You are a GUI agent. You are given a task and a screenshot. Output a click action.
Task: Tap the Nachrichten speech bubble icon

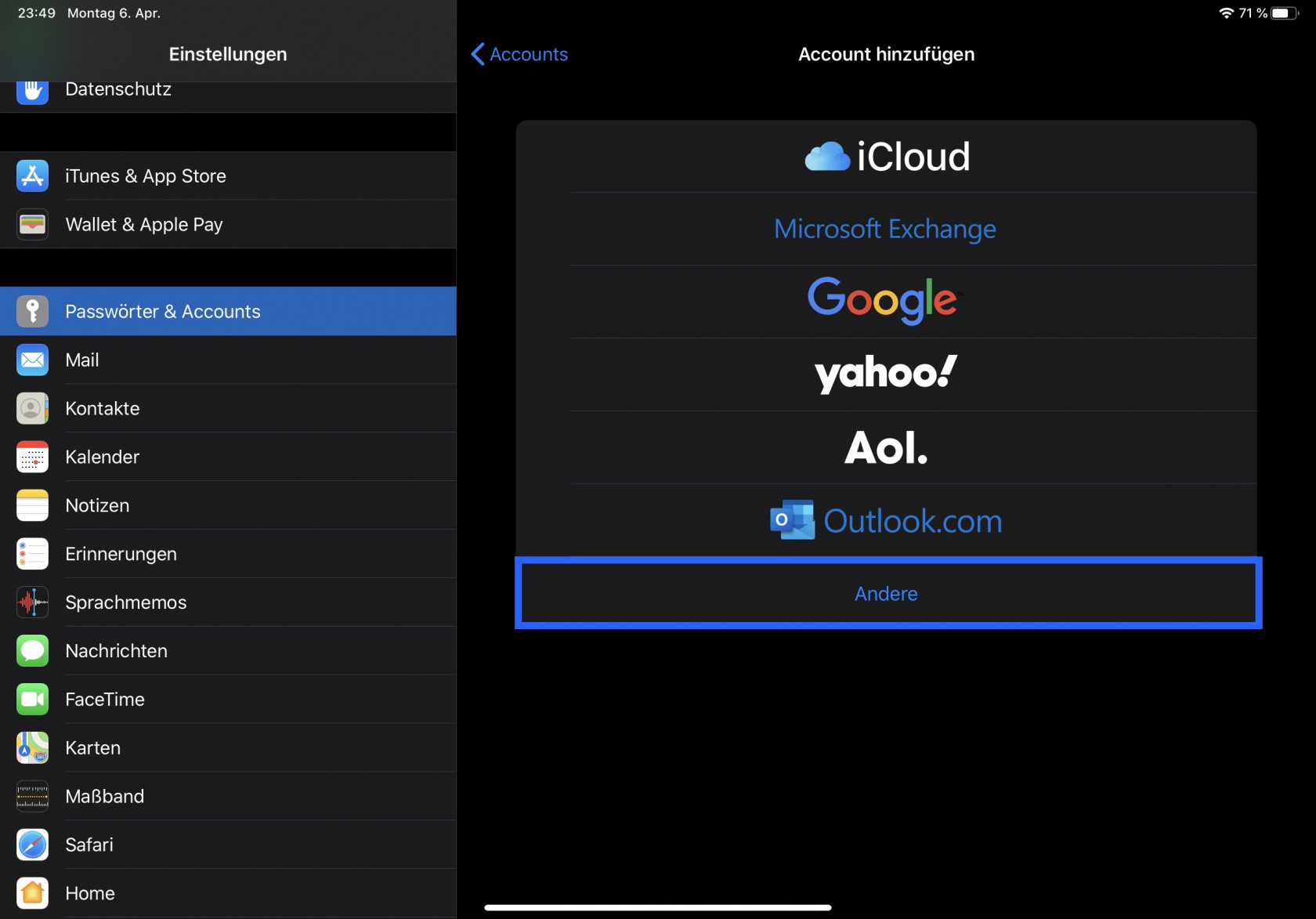(x=32, y=651)
